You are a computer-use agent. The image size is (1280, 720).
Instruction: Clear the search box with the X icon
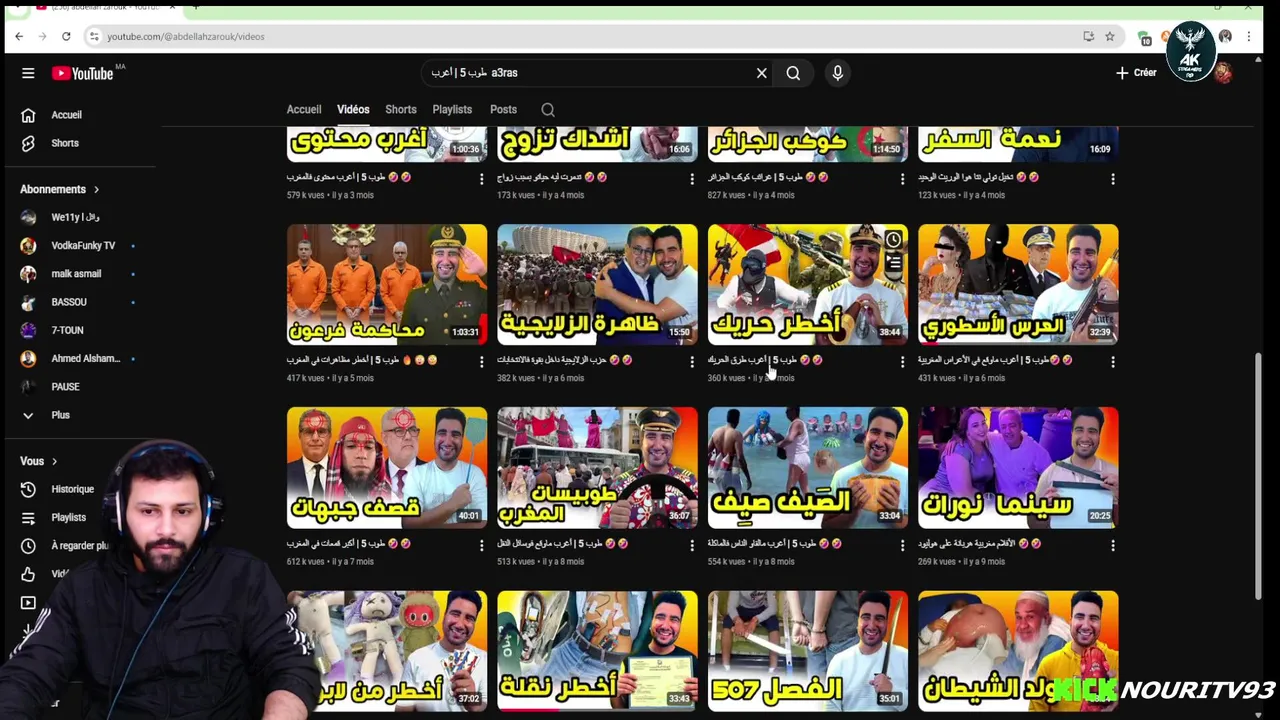[x=761, y=73]
